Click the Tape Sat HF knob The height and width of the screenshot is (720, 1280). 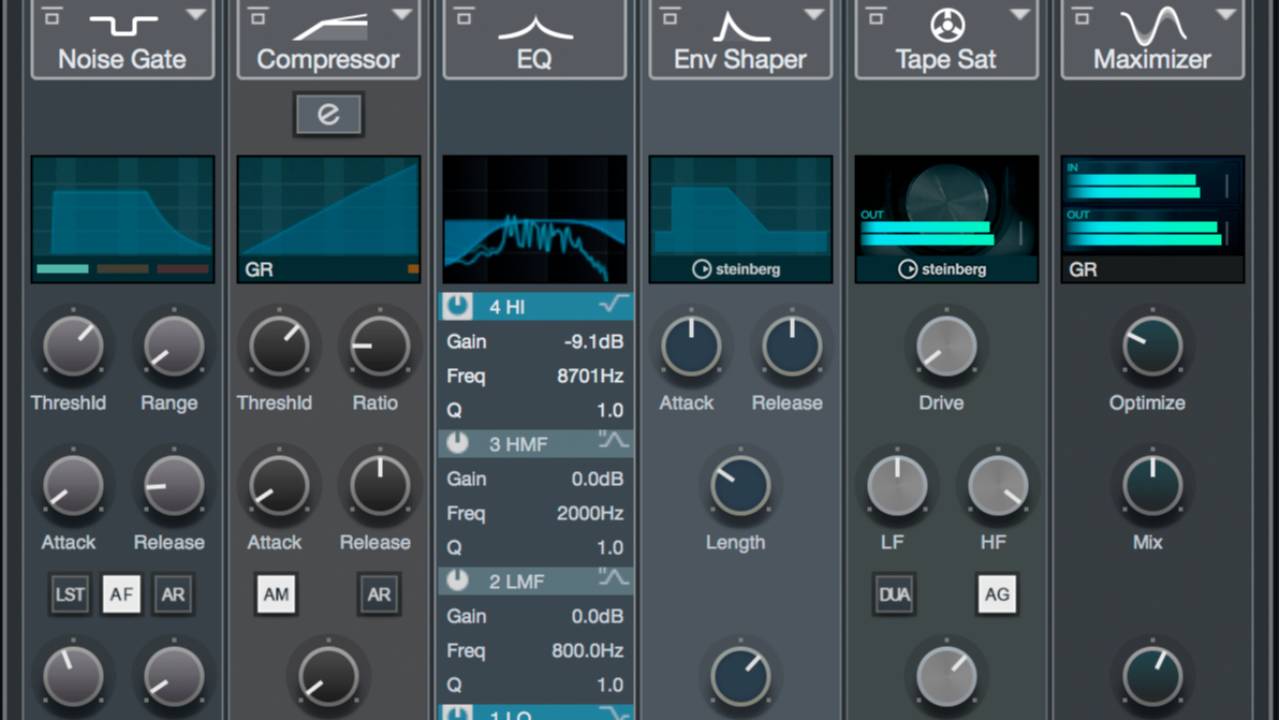pyautogui.click(x=998, y=485)
